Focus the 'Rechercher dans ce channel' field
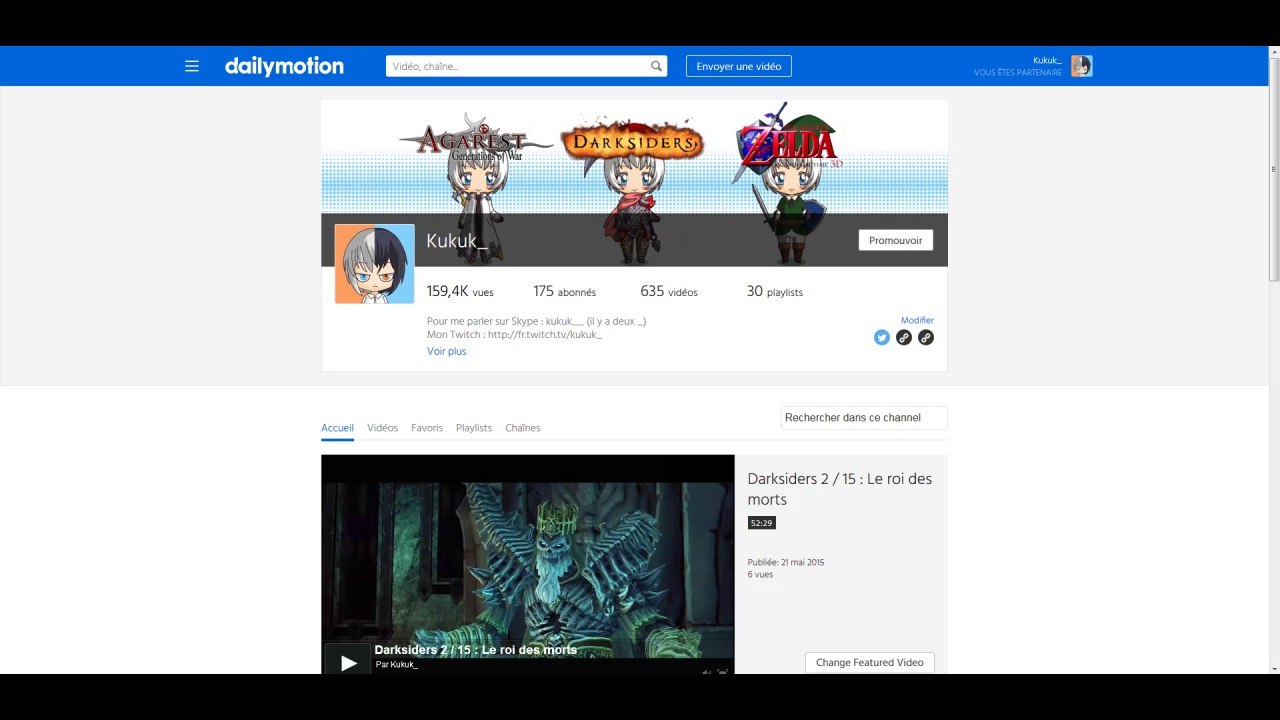Image resolution: width=1280 pixels, height=720 pixels. point(864,417)
